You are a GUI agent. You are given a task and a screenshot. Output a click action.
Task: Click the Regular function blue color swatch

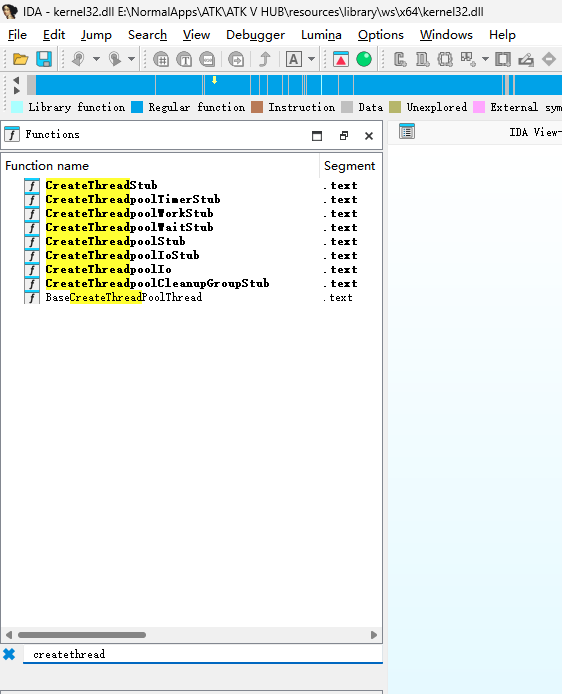pos(137,107)
